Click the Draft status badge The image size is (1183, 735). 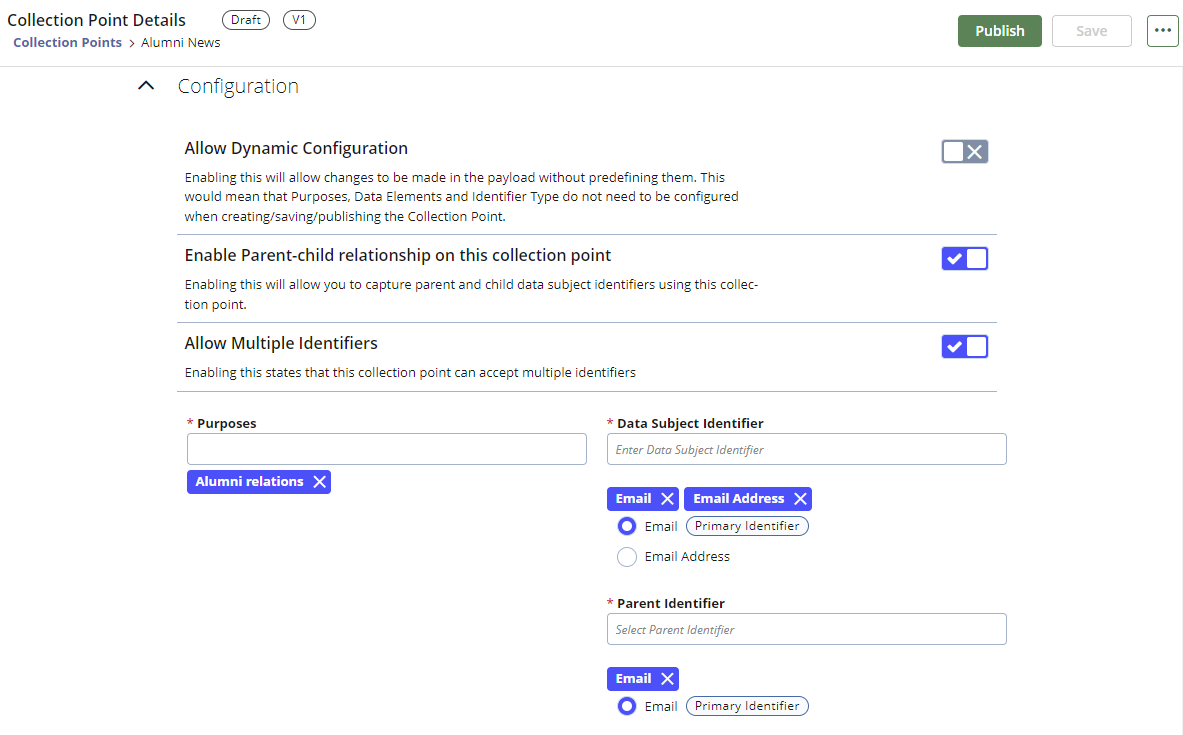245,19
